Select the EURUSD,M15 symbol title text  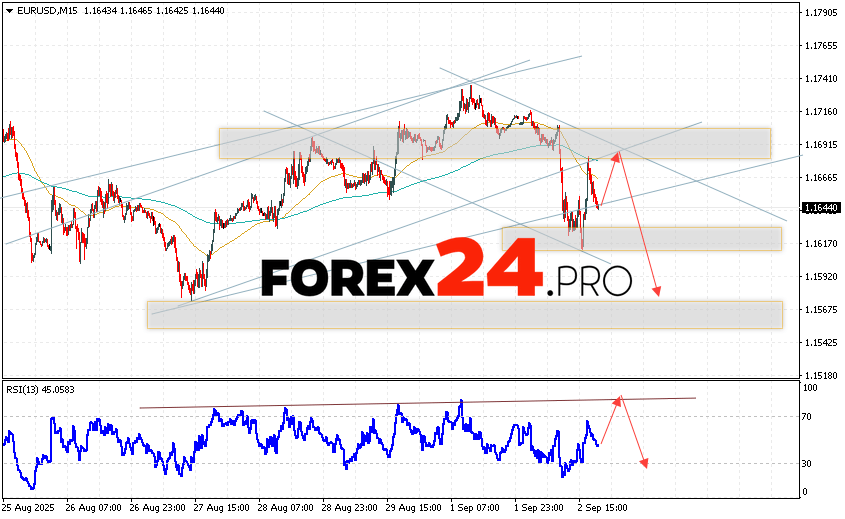[x=39, y=10]
